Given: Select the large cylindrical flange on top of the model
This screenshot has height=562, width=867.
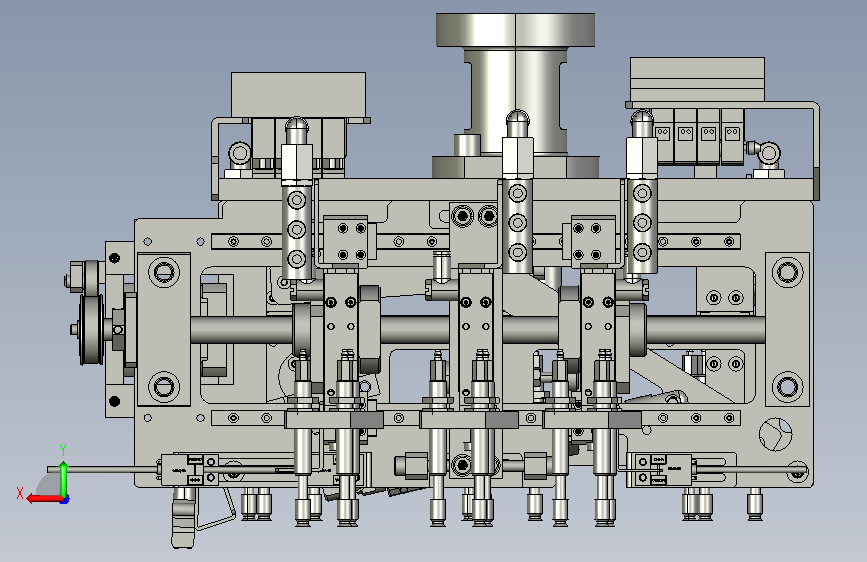Looking at the screenshot, I should point(515,30).
